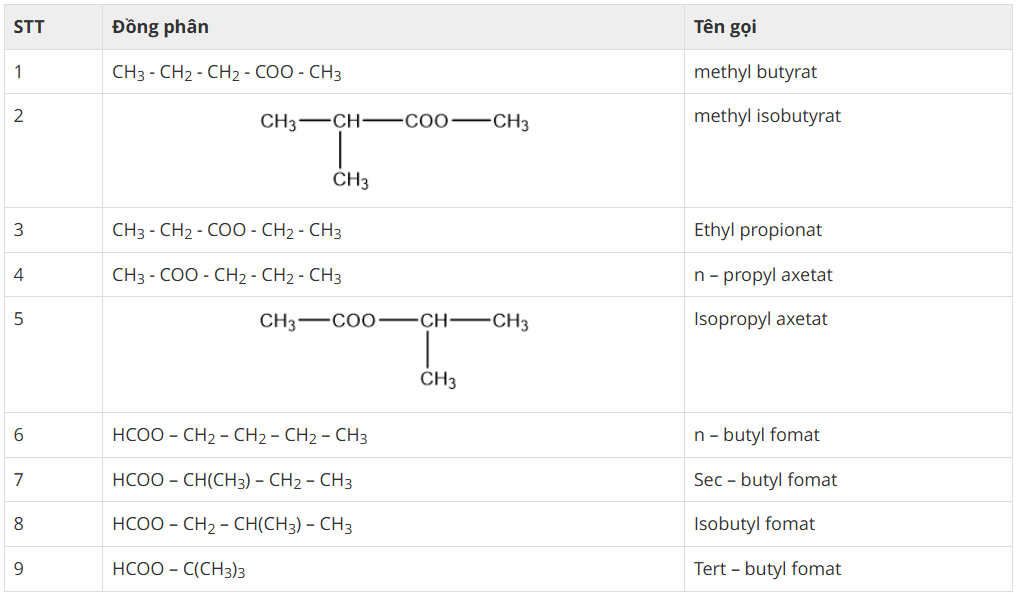Click the Ethyl propionat name cell

pyautogui.click(x=757, y=230)
